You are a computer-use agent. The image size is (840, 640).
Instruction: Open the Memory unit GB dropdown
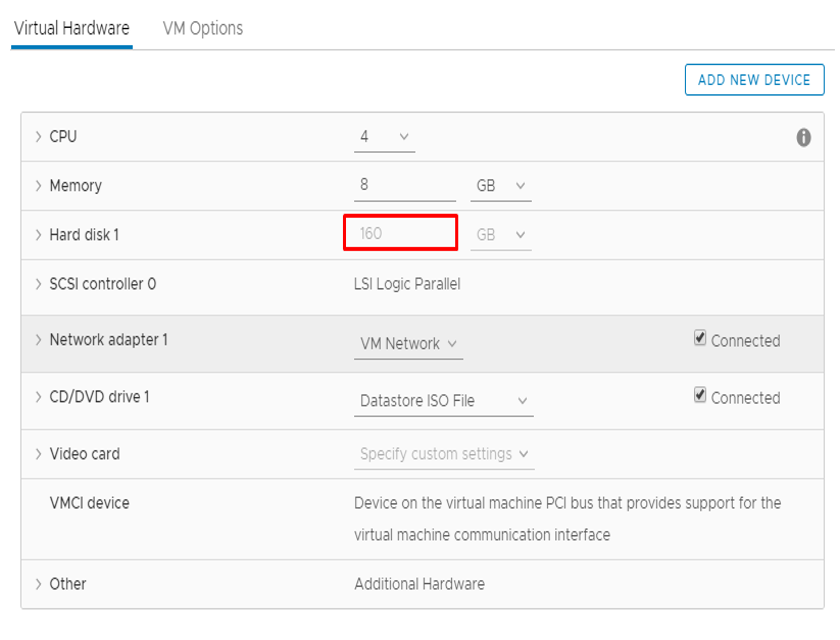(x=500, y=186)
